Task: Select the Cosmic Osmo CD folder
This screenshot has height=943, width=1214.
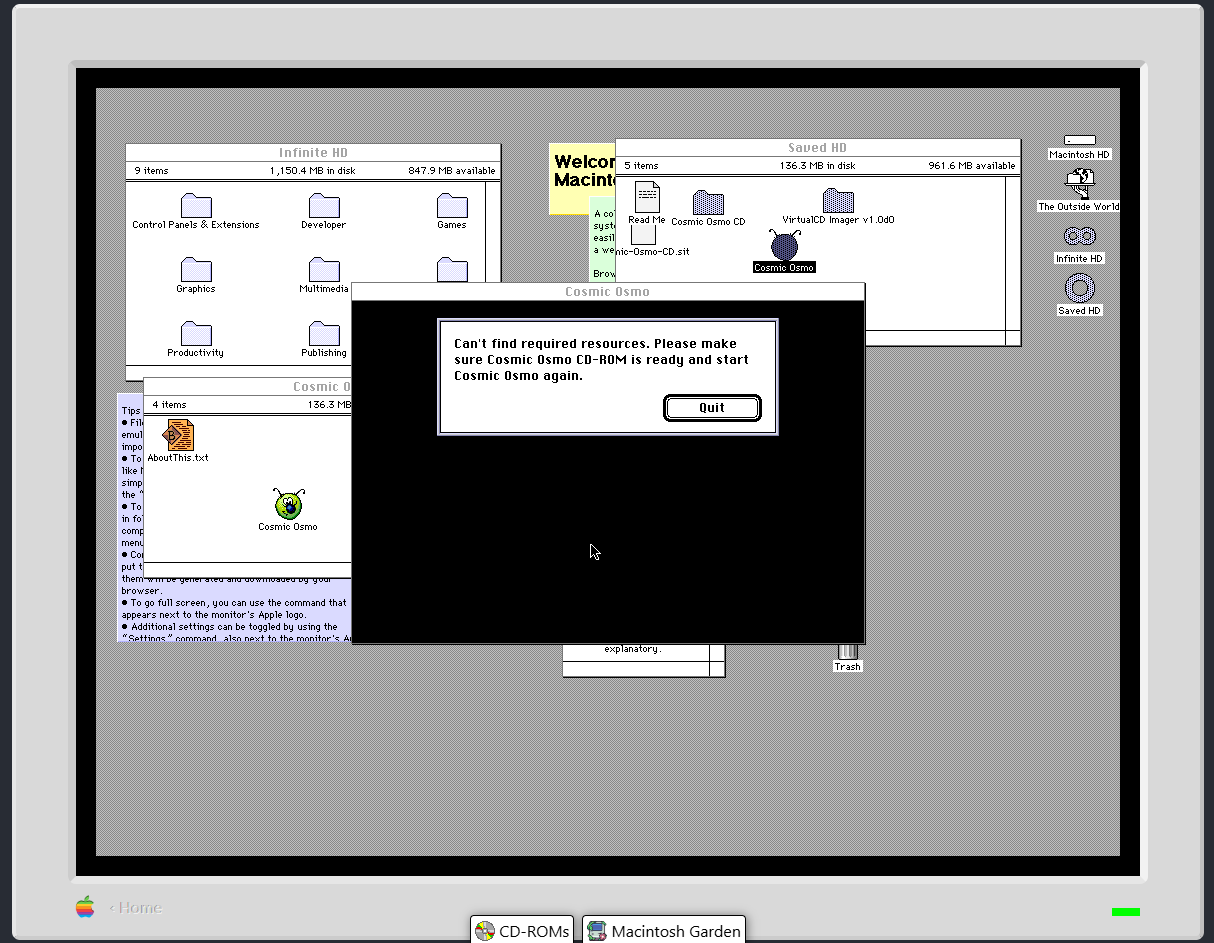Action: tap(708, 202)
